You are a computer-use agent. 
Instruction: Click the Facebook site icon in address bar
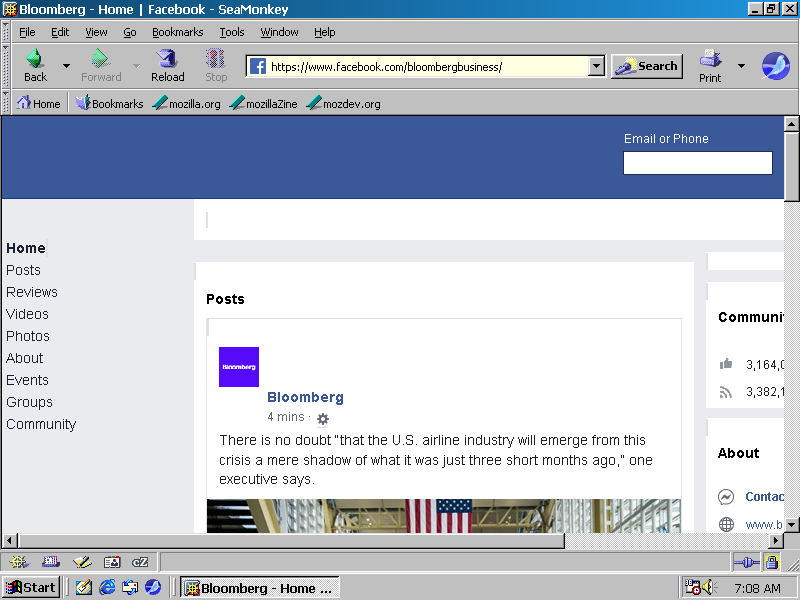click(x=258, y=66)
